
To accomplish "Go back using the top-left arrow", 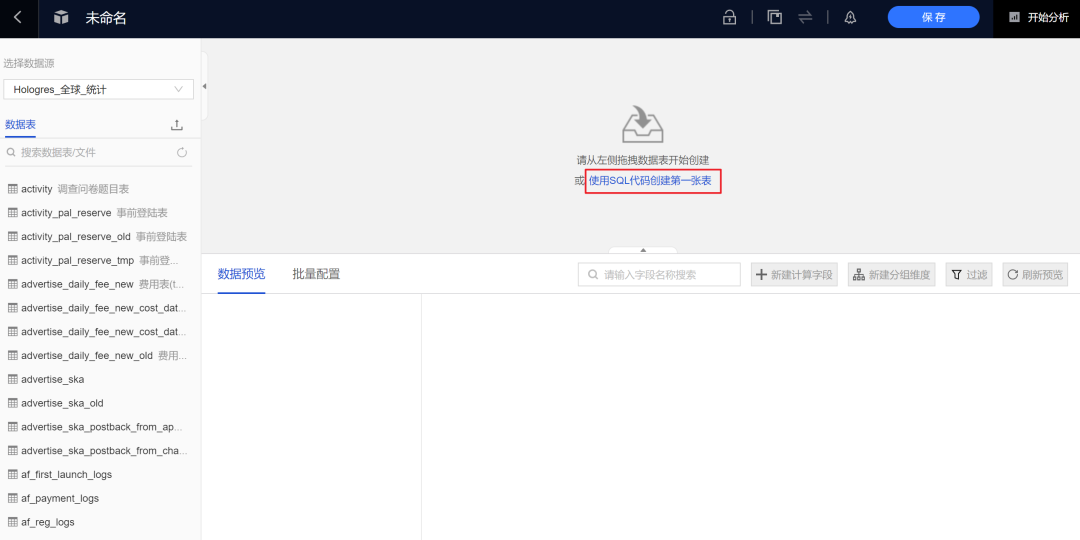I will coord(18,18).
